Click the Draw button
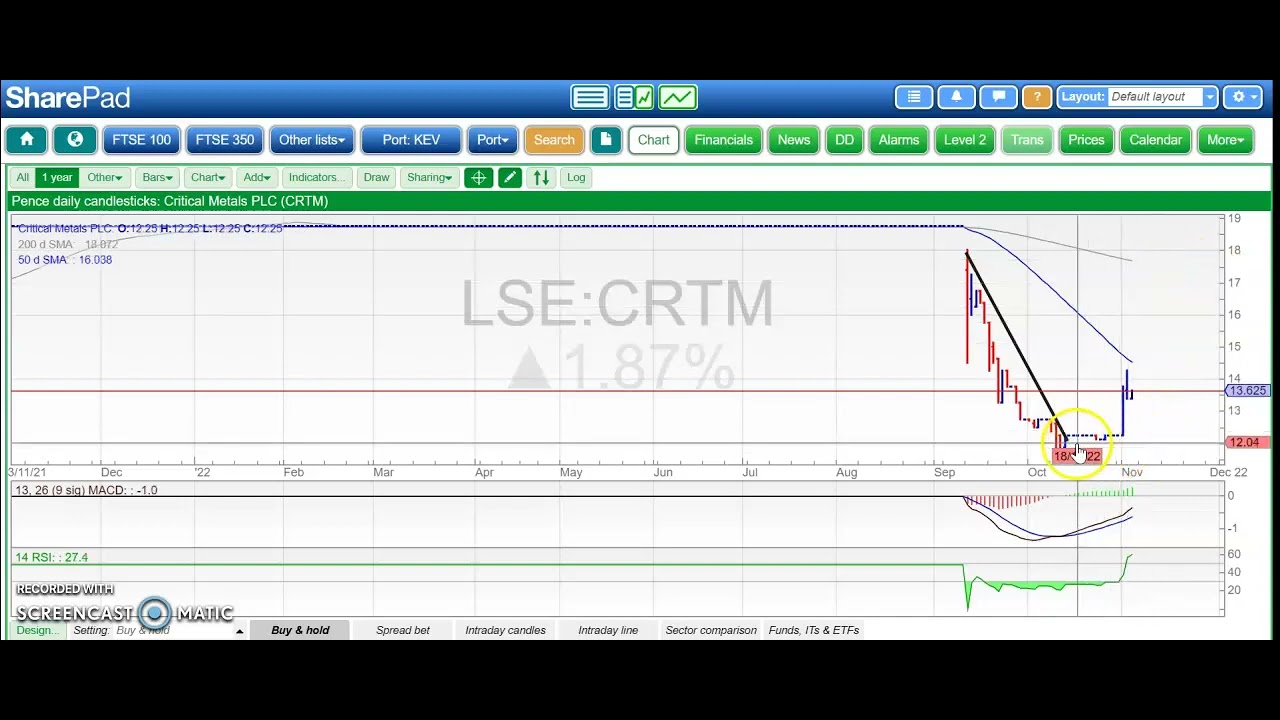Viewport: 1280px width, 720px height. click(376, 178)
